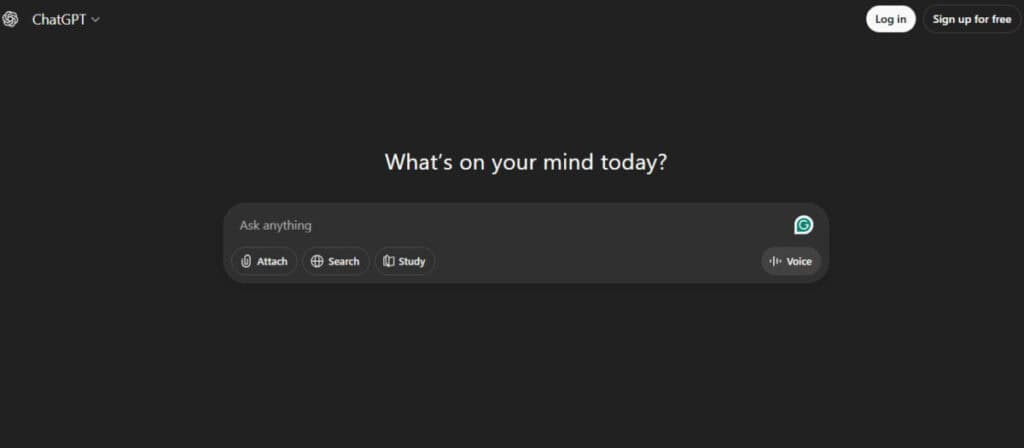The height and width of the screenshot is (448, 1024).
Task: Expand the chevron beside ChatGPT title
Action: [x=96, y=20]
